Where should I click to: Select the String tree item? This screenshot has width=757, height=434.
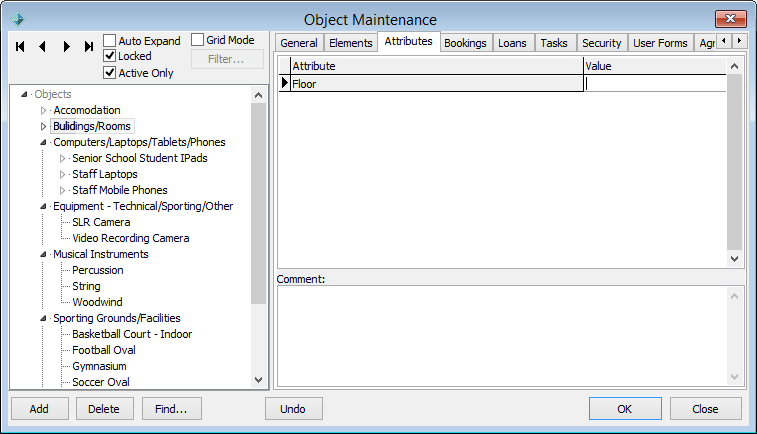coord(86,286)
